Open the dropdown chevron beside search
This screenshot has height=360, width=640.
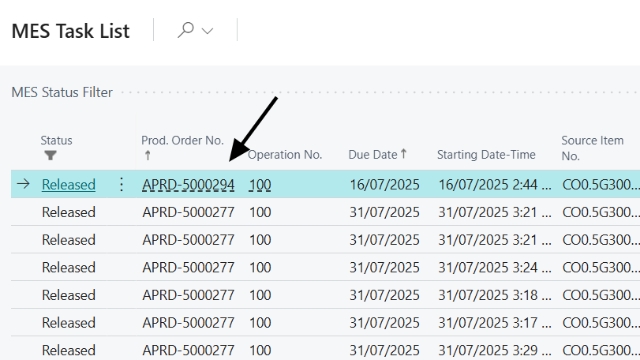(207, 31)
